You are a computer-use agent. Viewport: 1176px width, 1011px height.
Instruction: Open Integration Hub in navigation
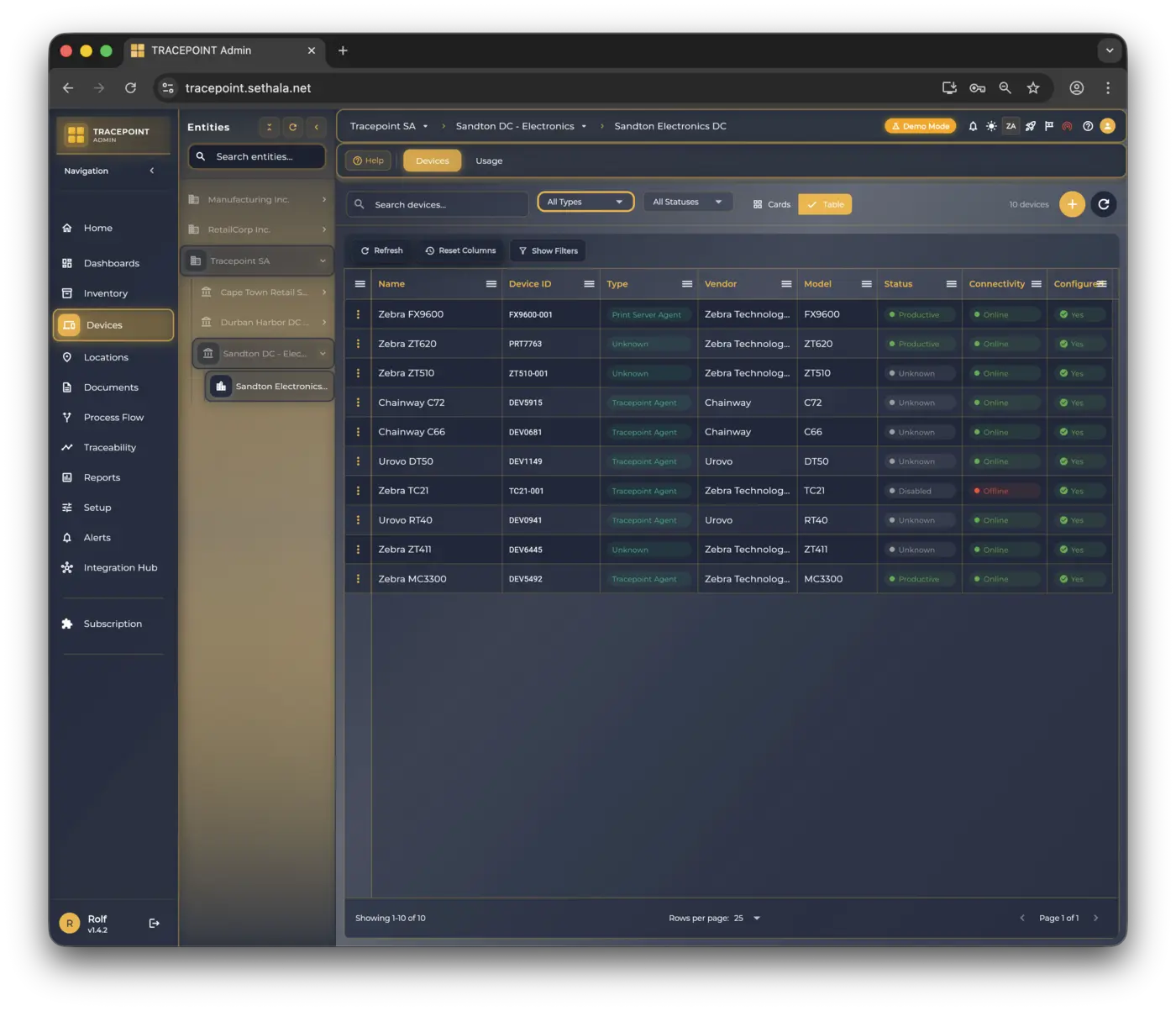click(120, 568)
